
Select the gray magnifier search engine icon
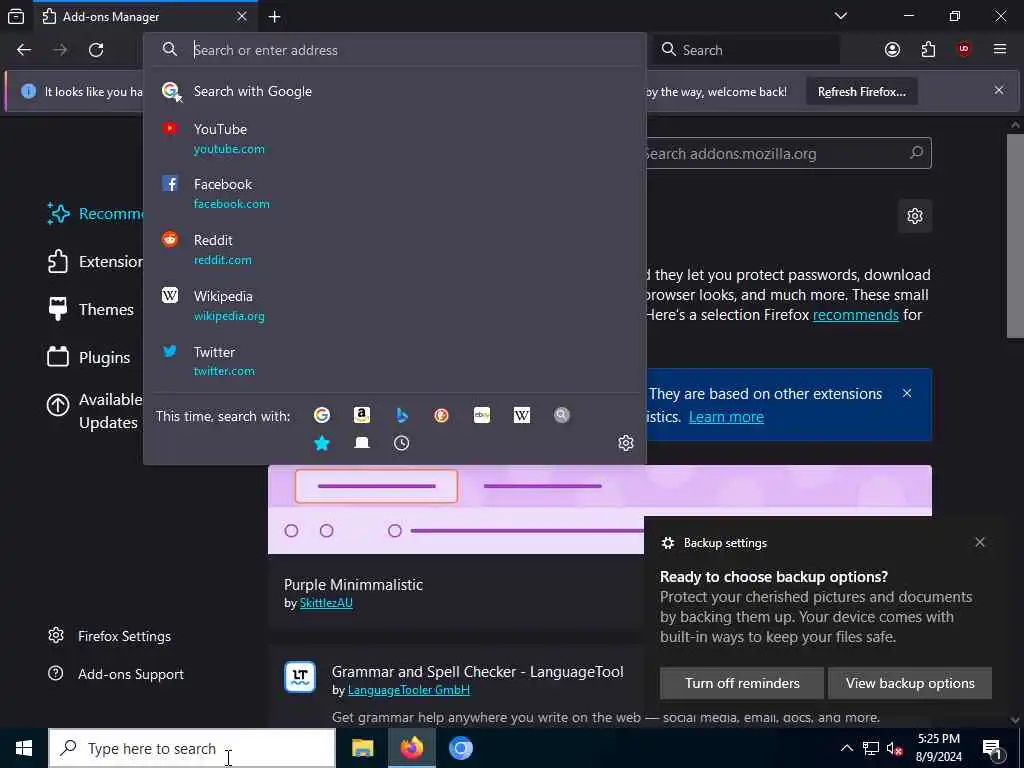(562, 415)
